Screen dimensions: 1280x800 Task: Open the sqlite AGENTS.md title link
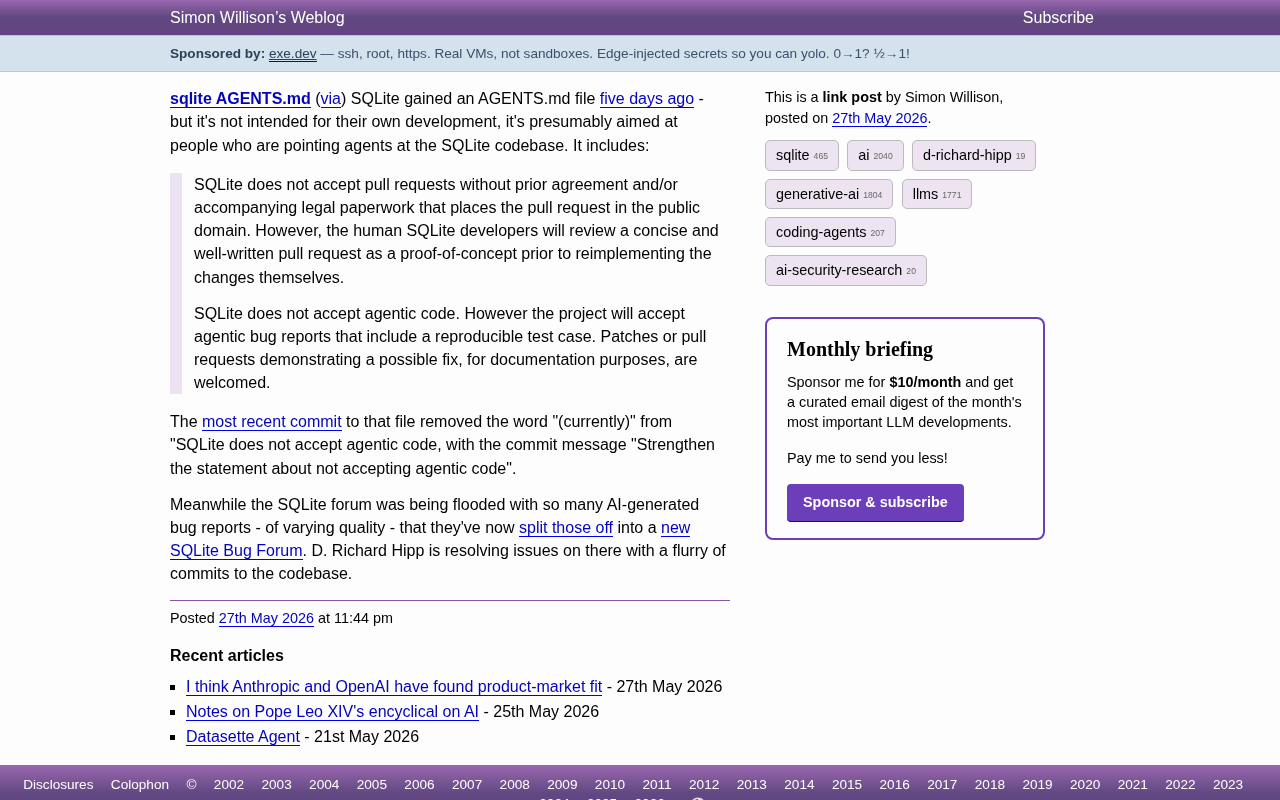pyautogui.click(x=240, y=99)
